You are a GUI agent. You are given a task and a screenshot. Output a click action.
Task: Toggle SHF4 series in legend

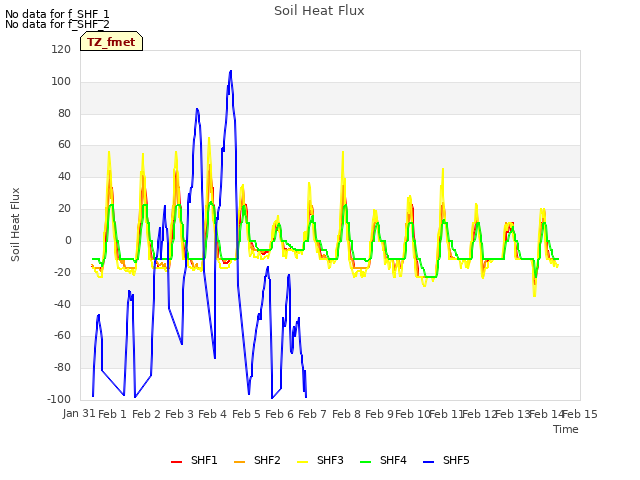(383, 460)
